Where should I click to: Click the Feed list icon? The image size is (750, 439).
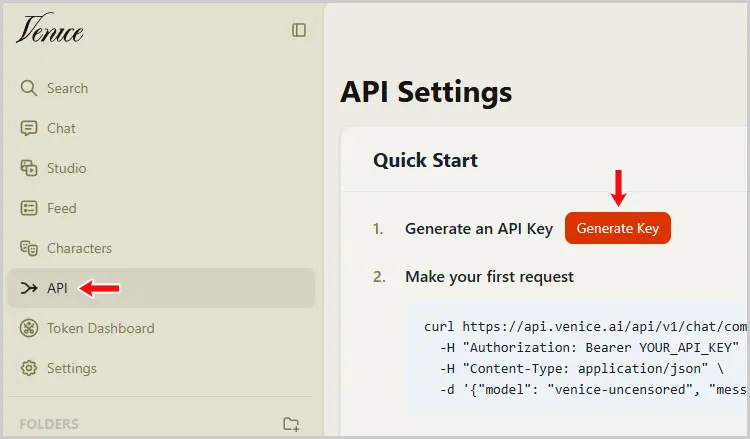click(x=29, y=208)
